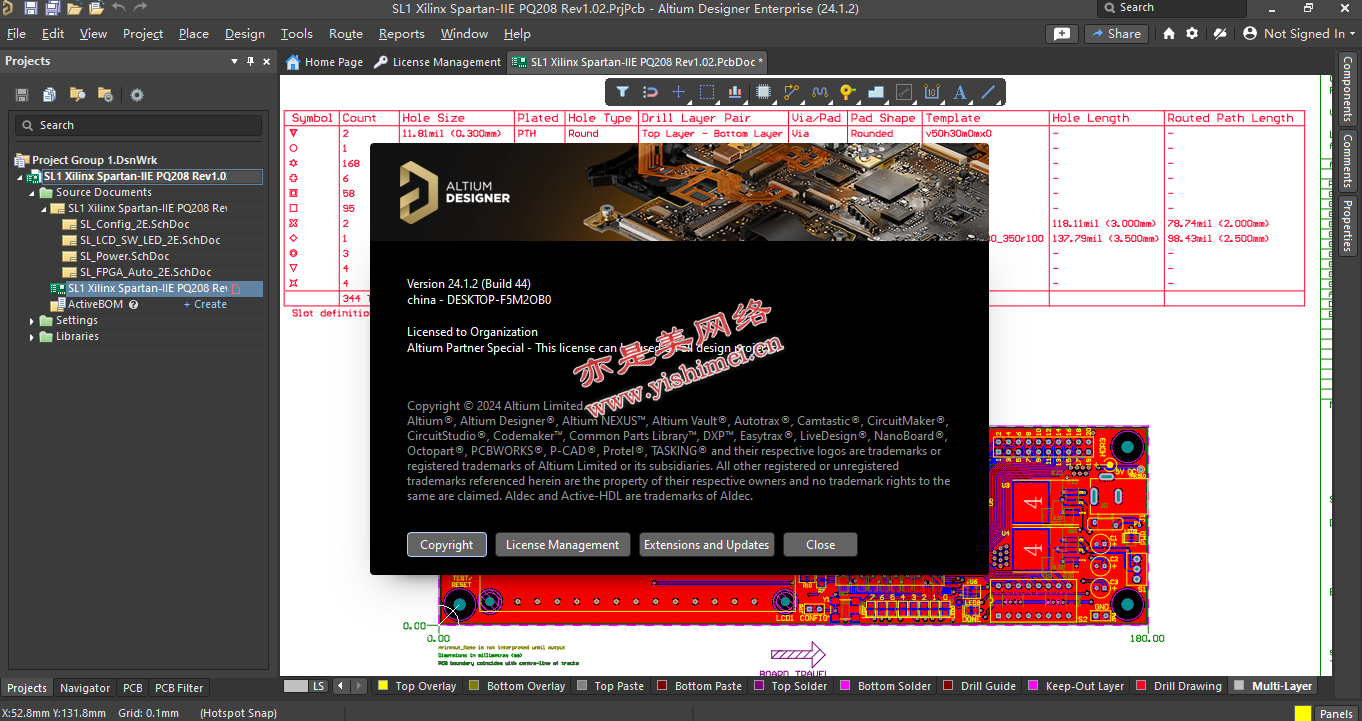The width and height of the screenshot is (1362, 721).
Task: Select the interactive length tuning tool
Action: (820, 92)
